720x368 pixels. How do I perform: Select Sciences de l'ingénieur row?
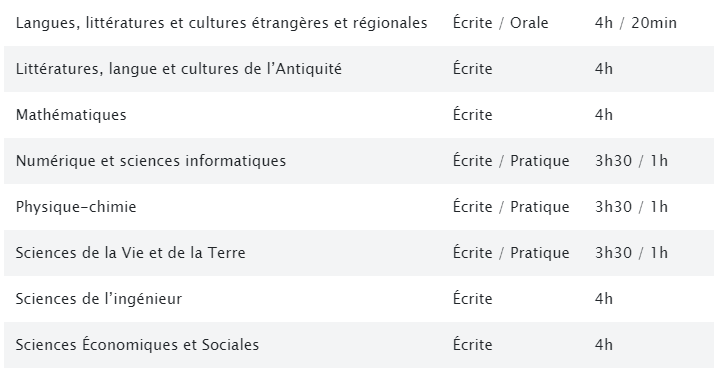click(x=359, y=299)
